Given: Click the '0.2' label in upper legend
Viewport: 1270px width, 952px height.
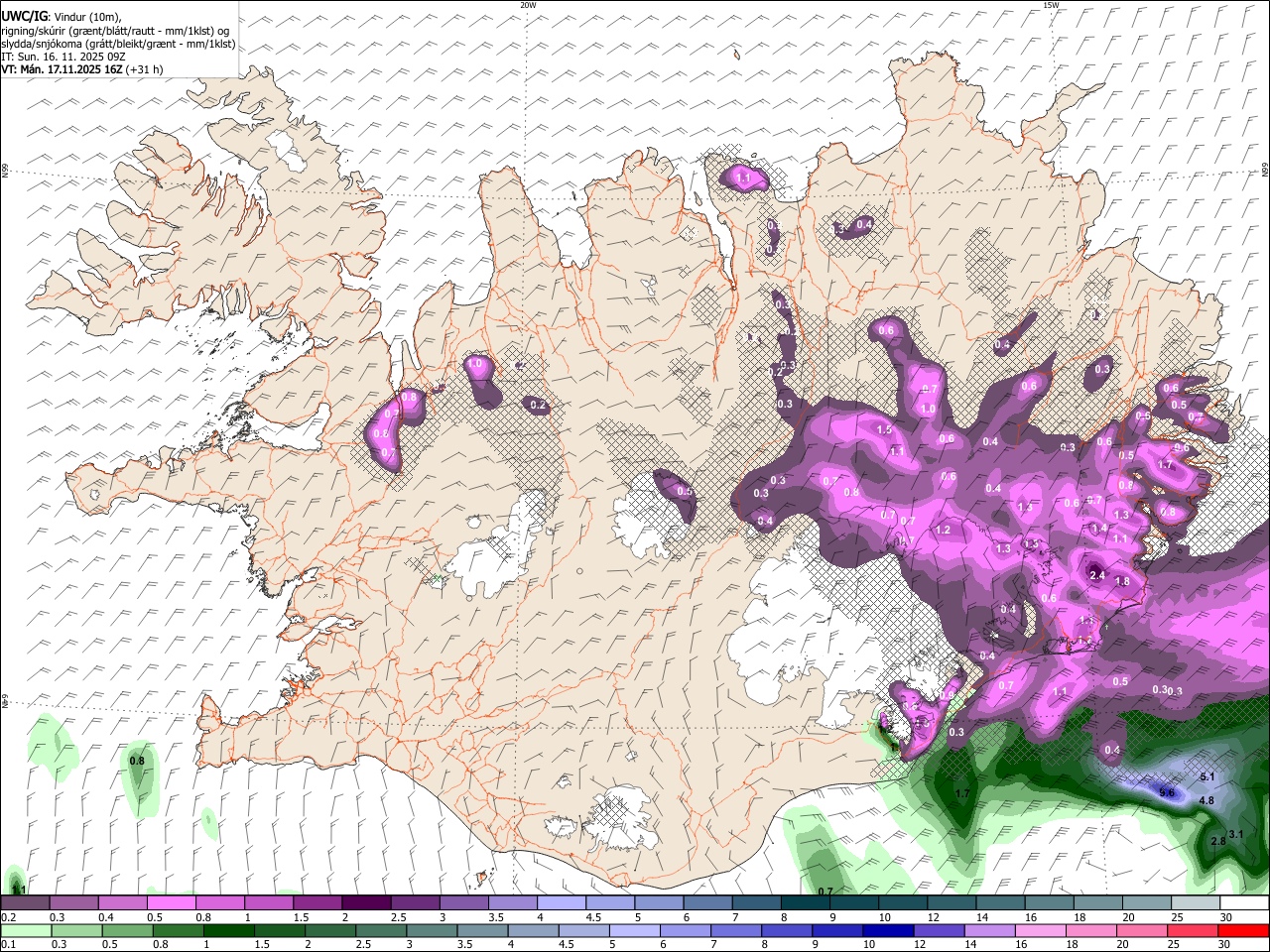Looking at the screenshot, I should [x=7, y=917].
